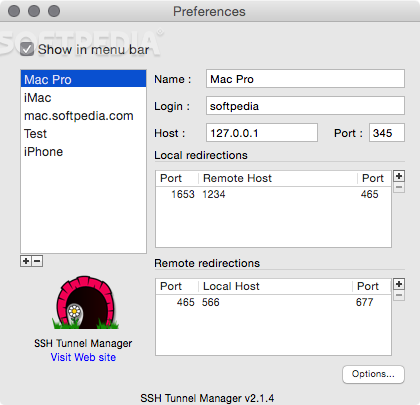Screen dimensions: 420x405
Task: Select the local redirection row with port 1653
Action: click(x=273, y=194)
